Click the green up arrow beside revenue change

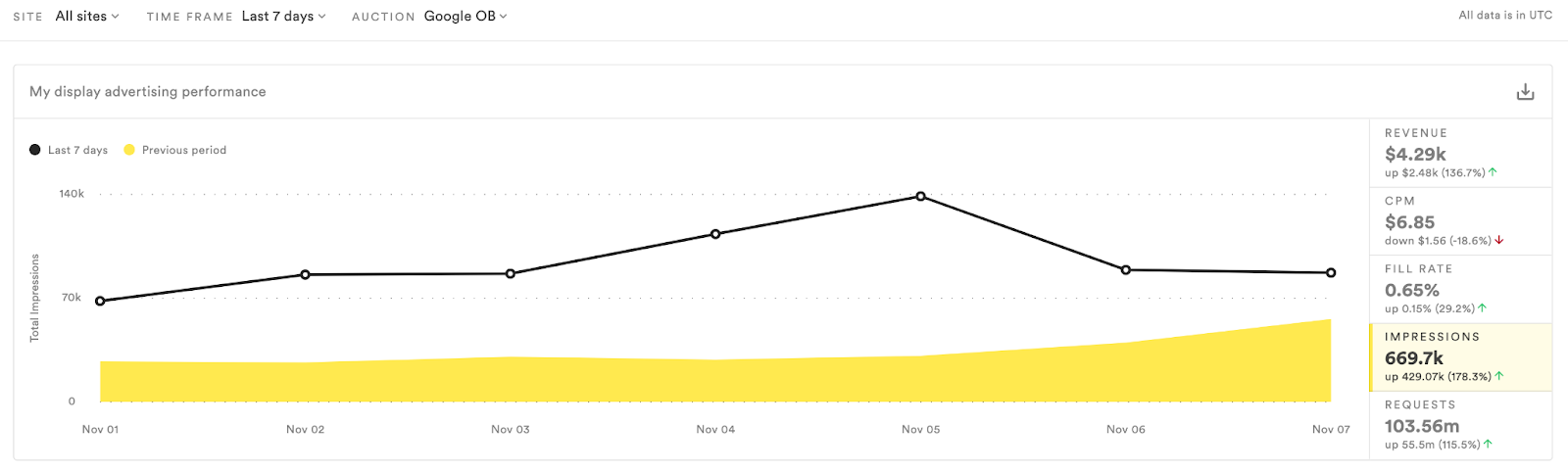[x=1493, y=172]
